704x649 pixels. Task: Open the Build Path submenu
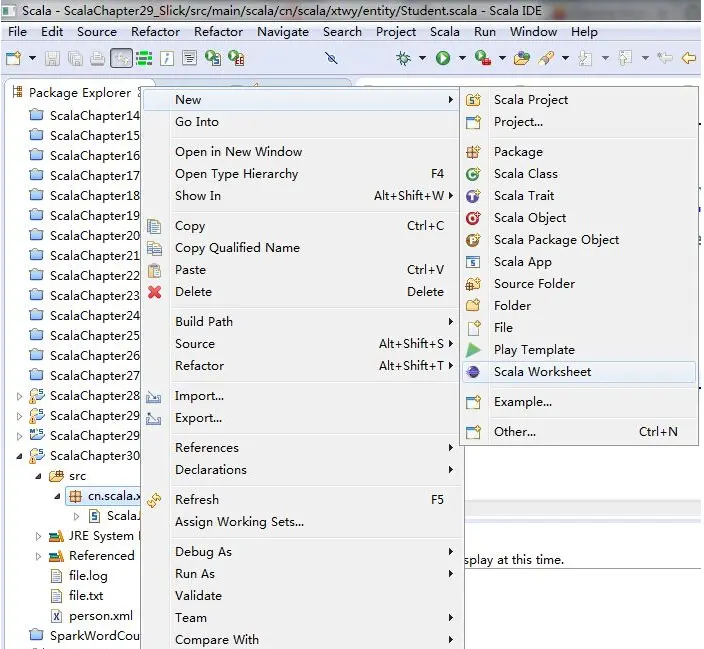pos(302,322)
